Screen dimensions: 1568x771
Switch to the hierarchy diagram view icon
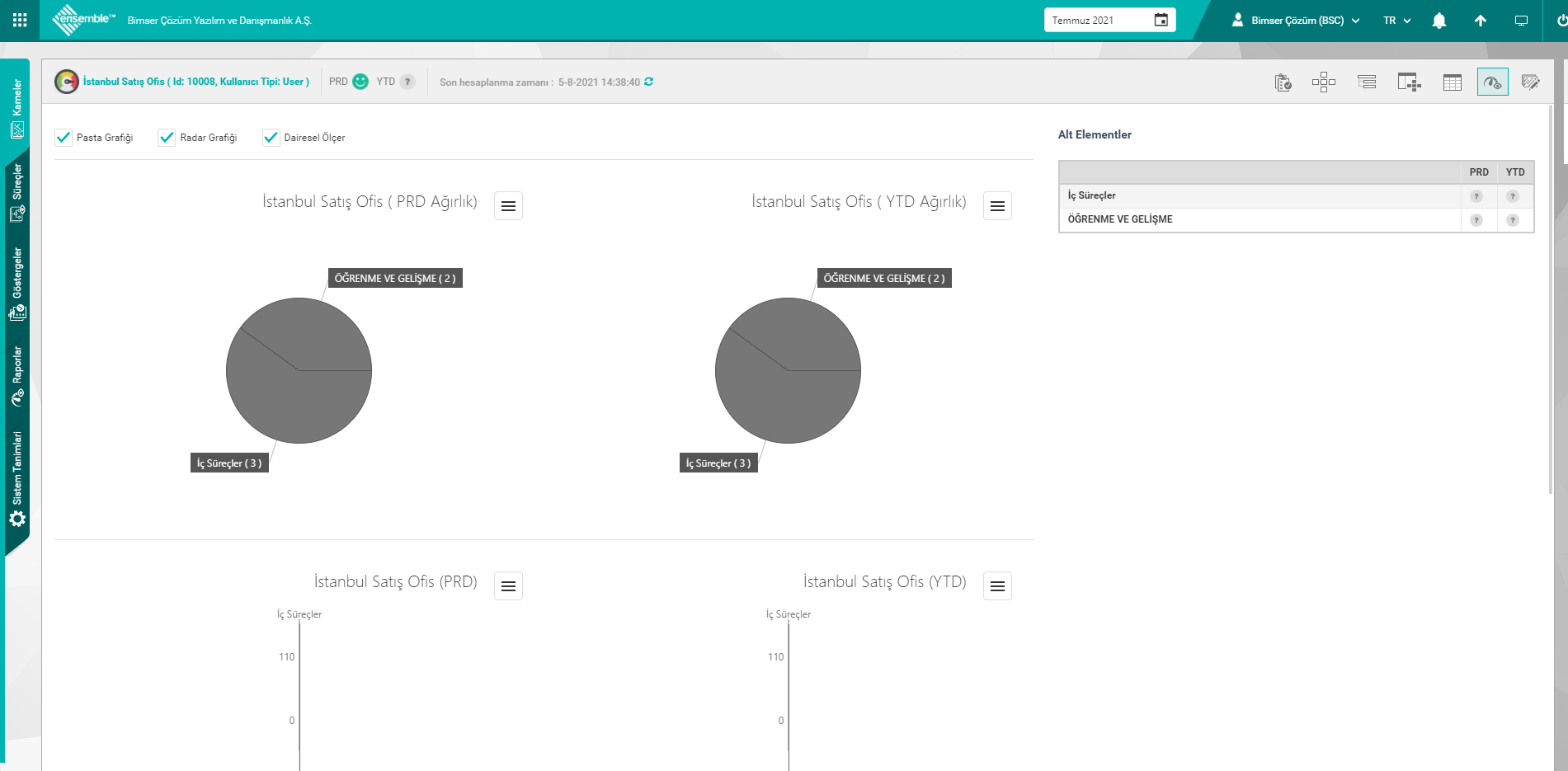1323,82
